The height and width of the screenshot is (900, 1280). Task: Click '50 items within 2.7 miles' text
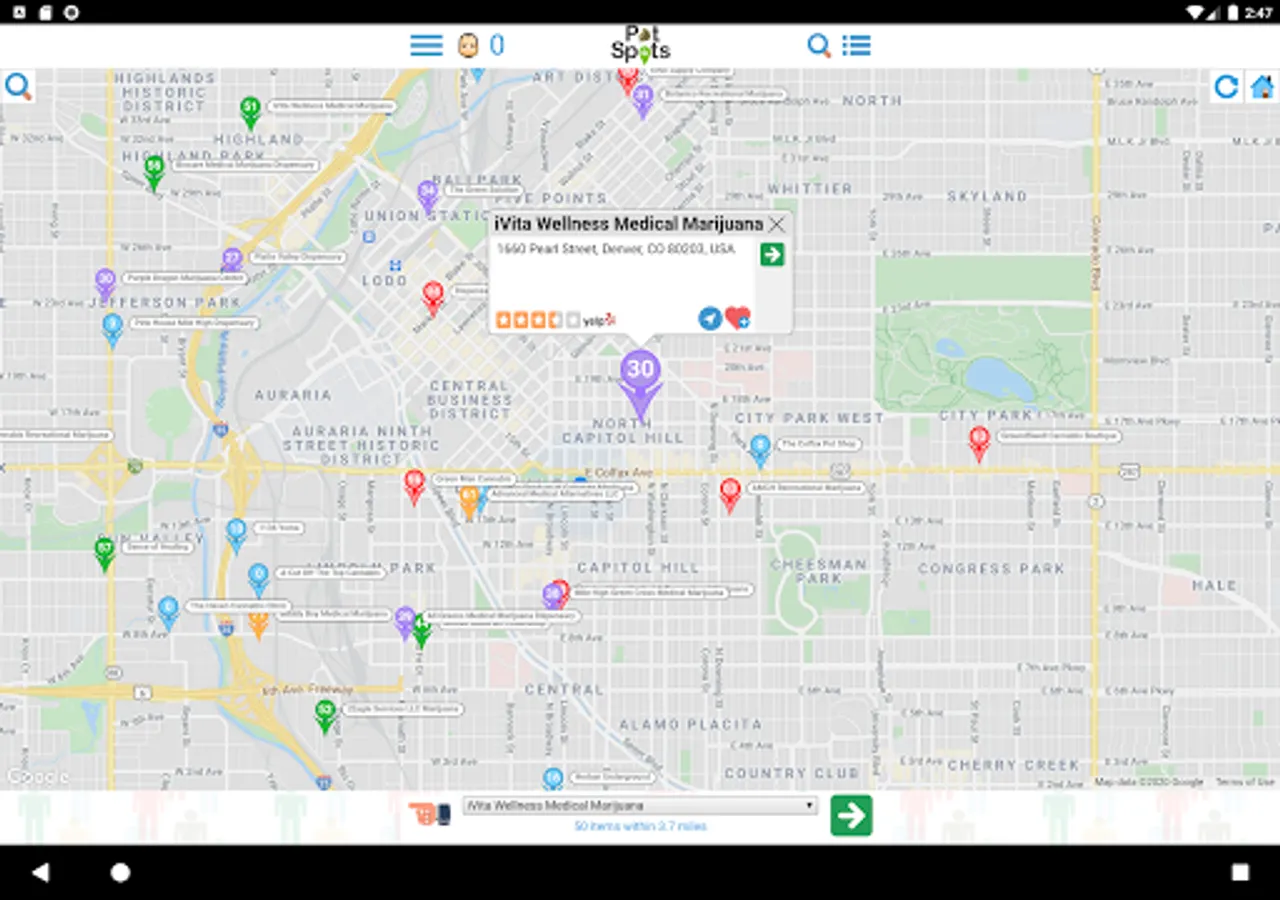point(640,827)
